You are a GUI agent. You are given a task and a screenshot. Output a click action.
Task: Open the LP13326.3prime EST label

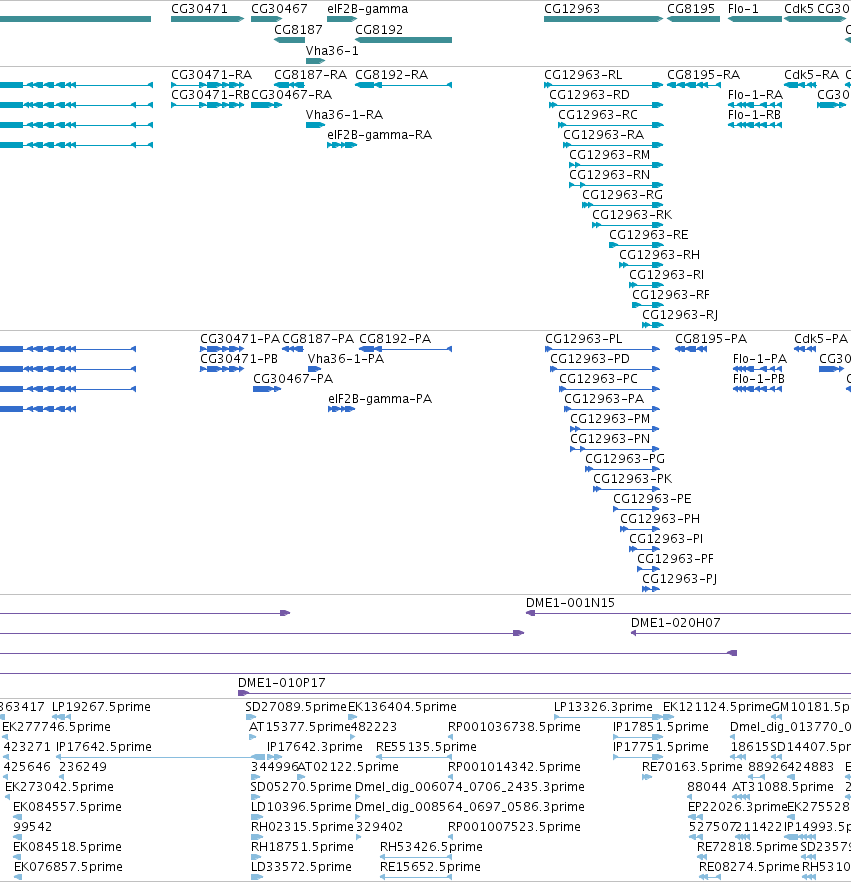pos(603,707)
